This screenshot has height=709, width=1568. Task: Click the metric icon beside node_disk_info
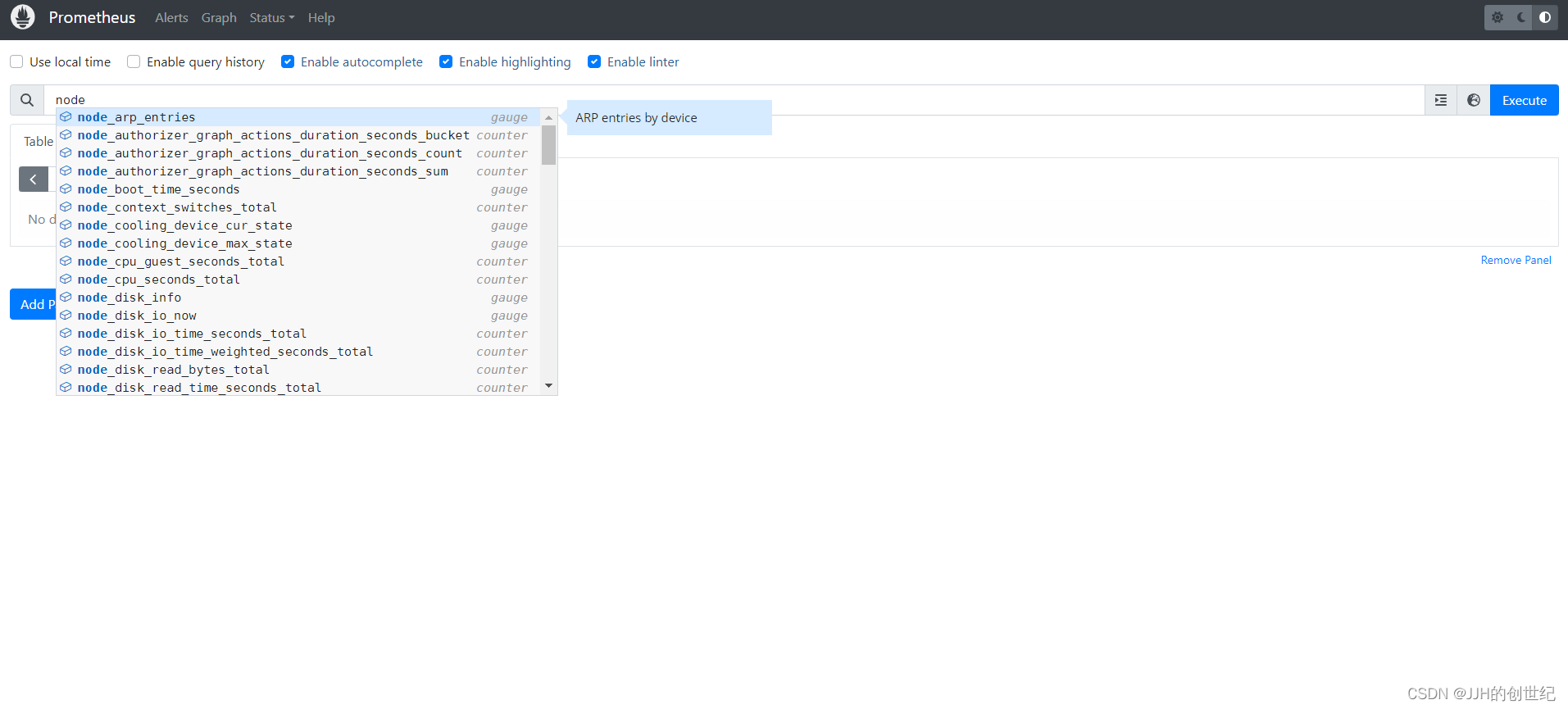click(x=66, y=298)
